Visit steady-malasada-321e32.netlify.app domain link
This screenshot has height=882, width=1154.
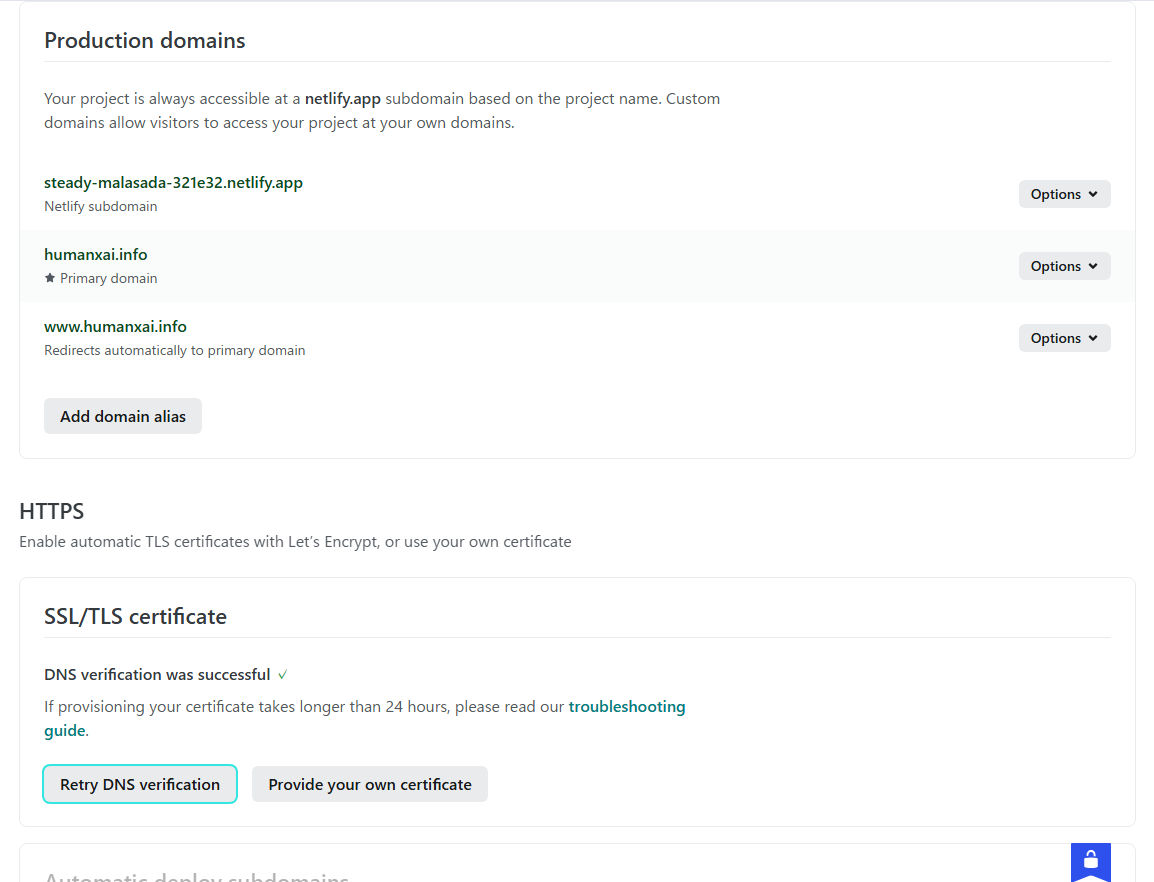[x=173, y=183]
